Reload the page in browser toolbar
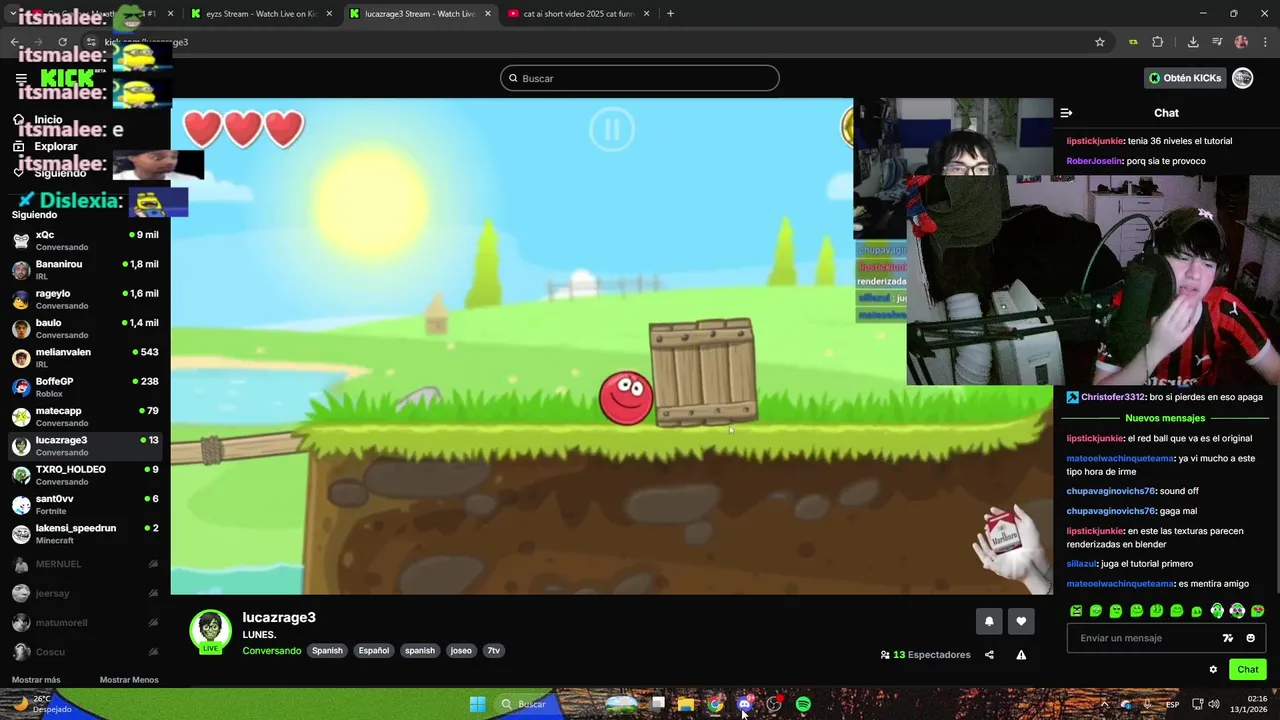Screen dimensions: 1280x720 coord(62,42)
